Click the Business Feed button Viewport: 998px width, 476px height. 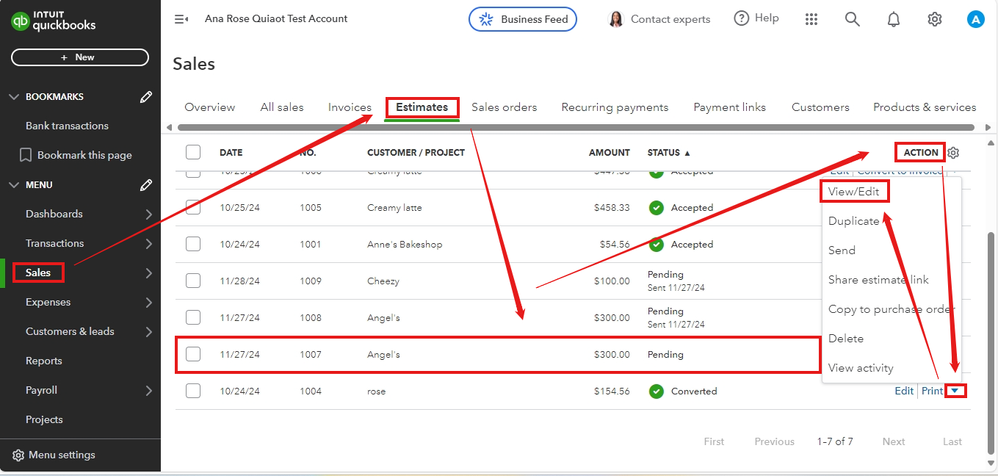click(x=522, y=19)
